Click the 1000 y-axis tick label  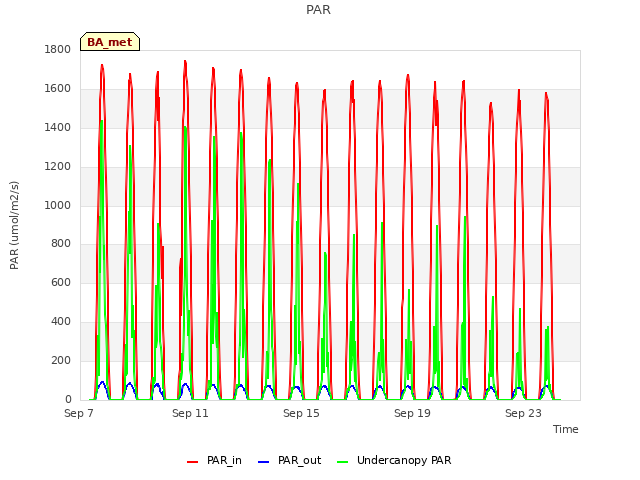58,205
